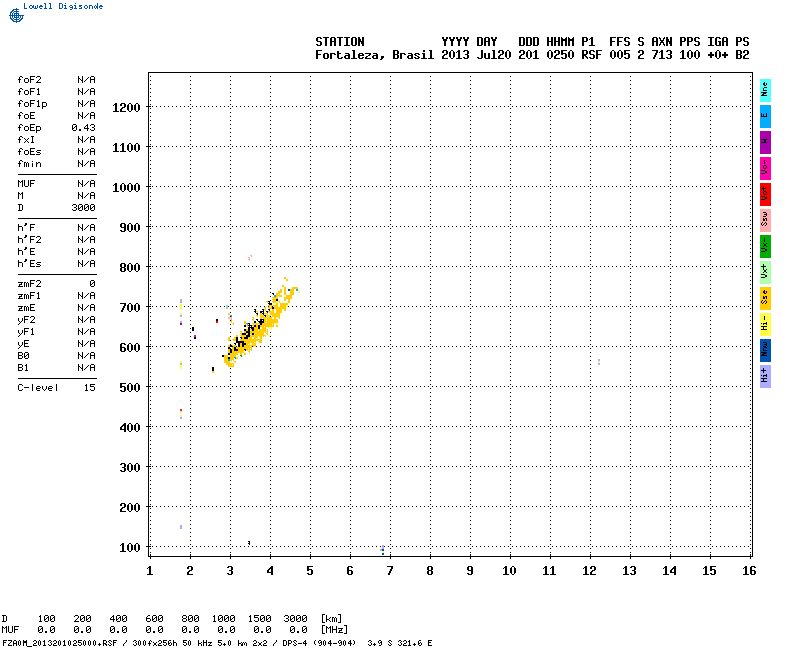
Task: Select the orange SSE legend swatch
Action: [765, 298]
